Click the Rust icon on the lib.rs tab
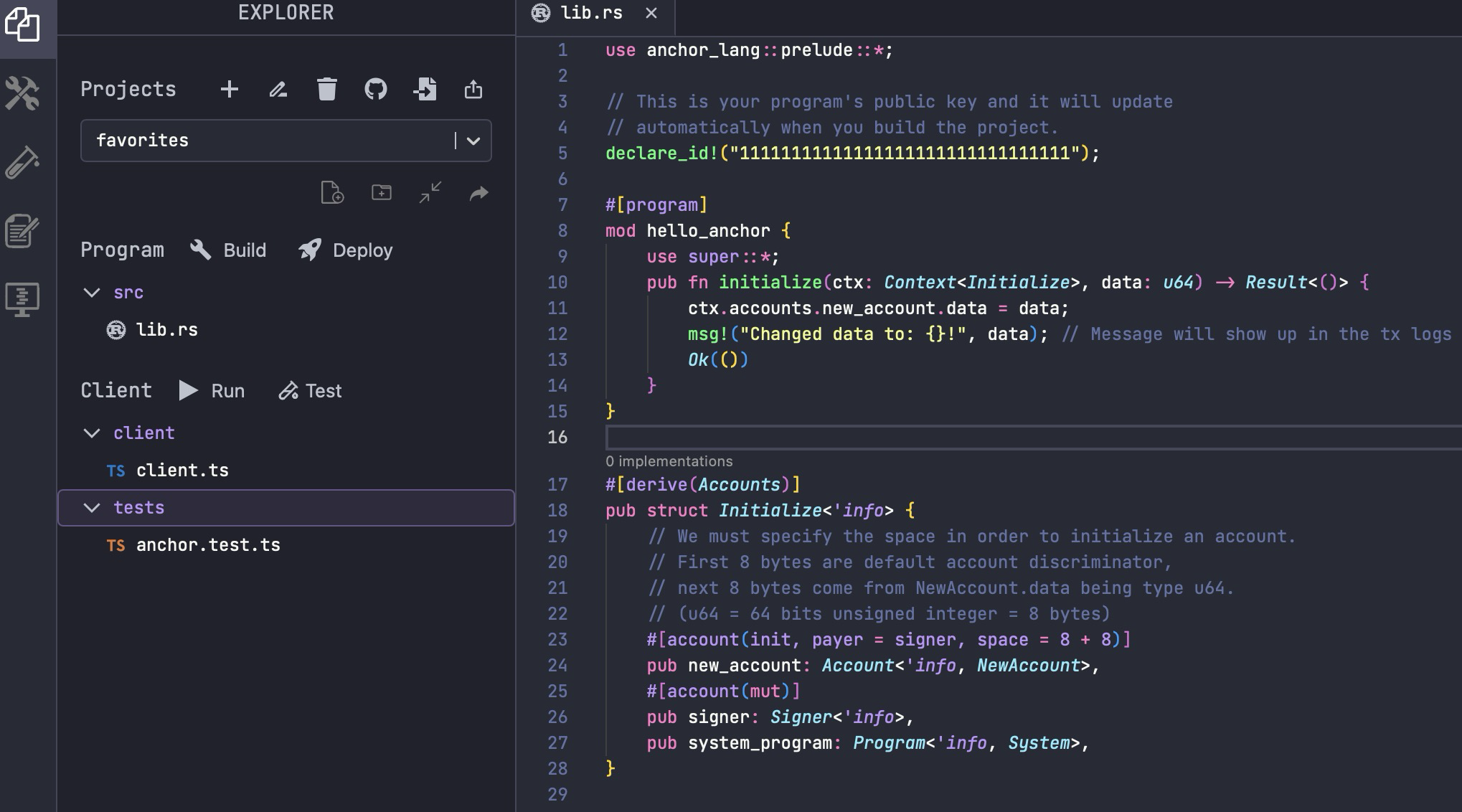1462x812 pixels. click(x=541, y=13)
